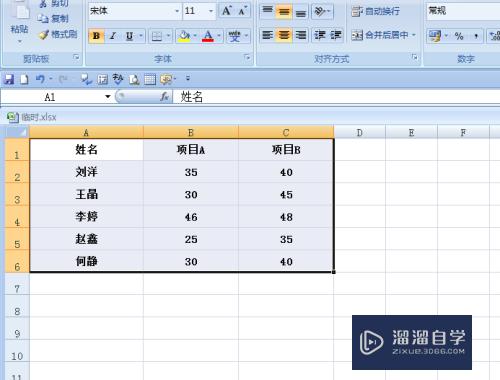The height and width of the screenshot is (380, 500).
Task: Click the spelling check icon in Quick Access
Action: [118, 79]
